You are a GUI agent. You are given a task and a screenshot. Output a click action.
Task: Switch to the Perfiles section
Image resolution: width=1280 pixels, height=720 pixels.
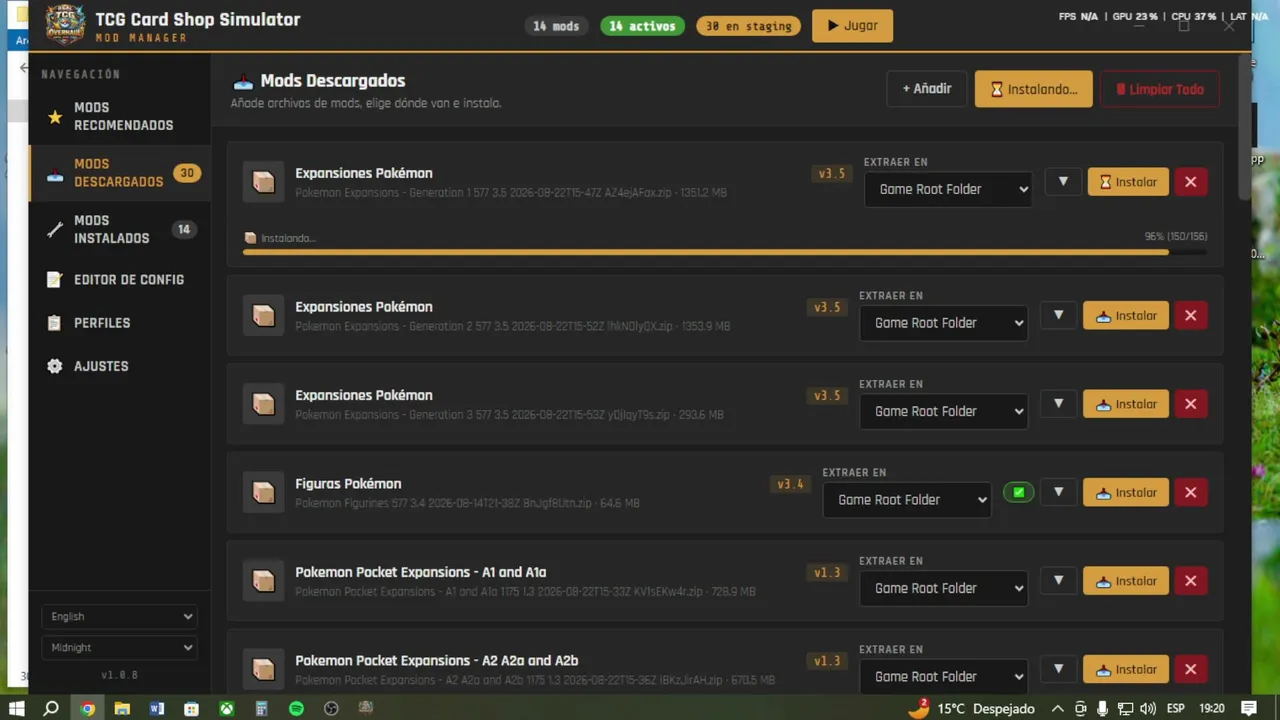[x=120, y=323]
